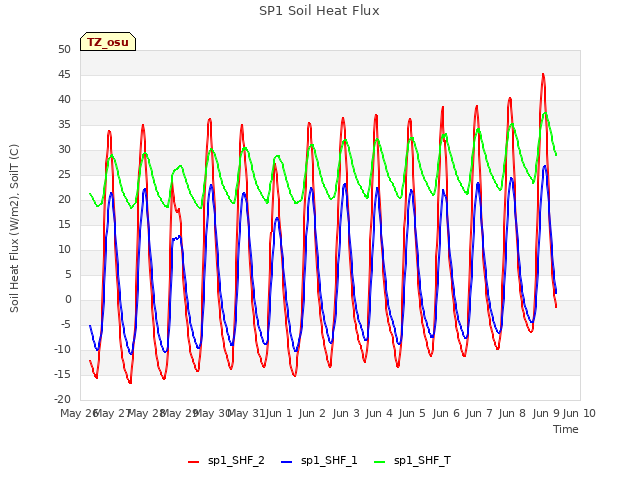Click the Jun 4 x-axis tick label
The image size is (640, 480).
tap(379, 413)
